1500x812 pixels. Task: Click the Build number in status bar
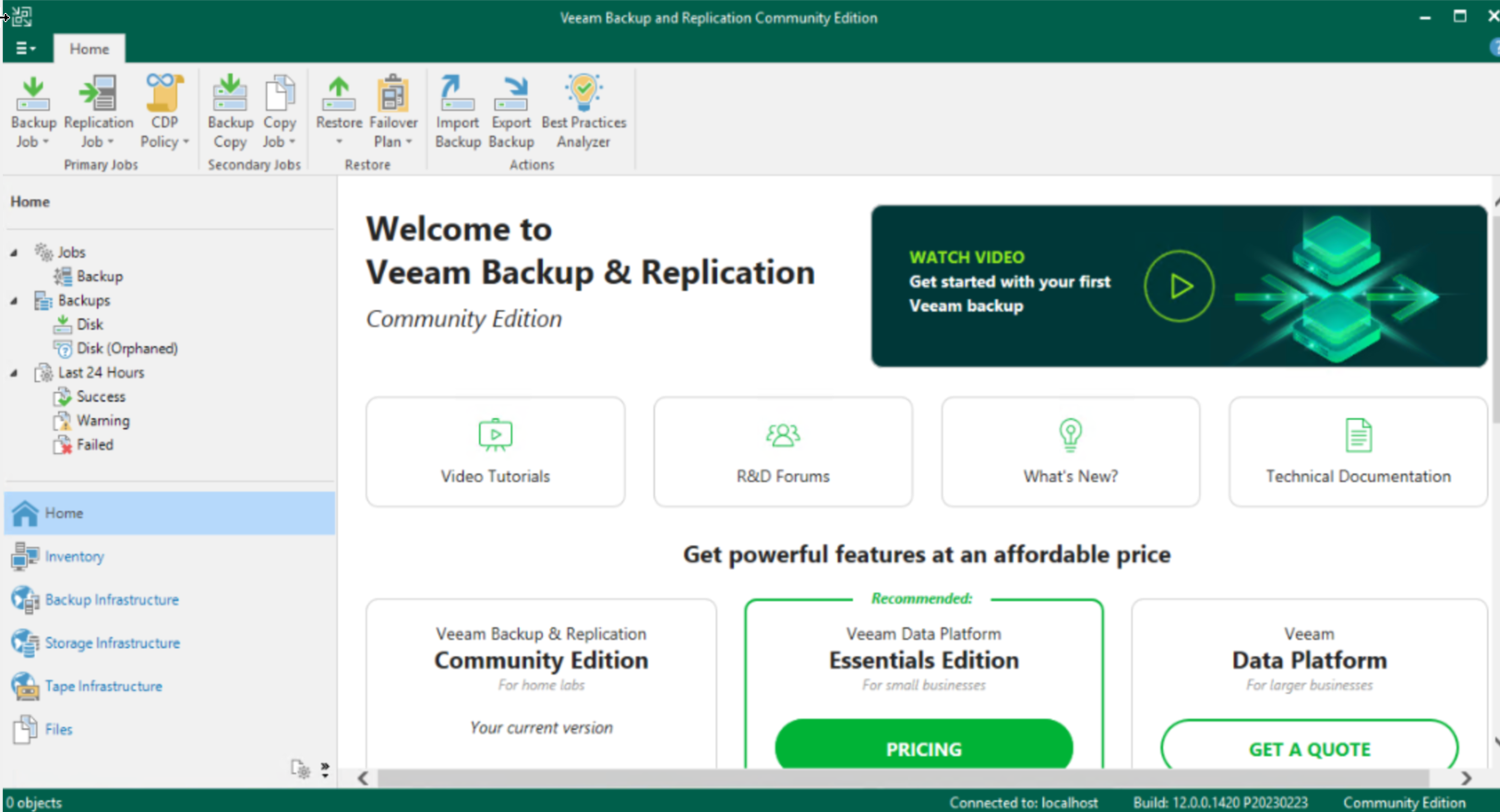pyautogui.click(x=1220, y=803)
